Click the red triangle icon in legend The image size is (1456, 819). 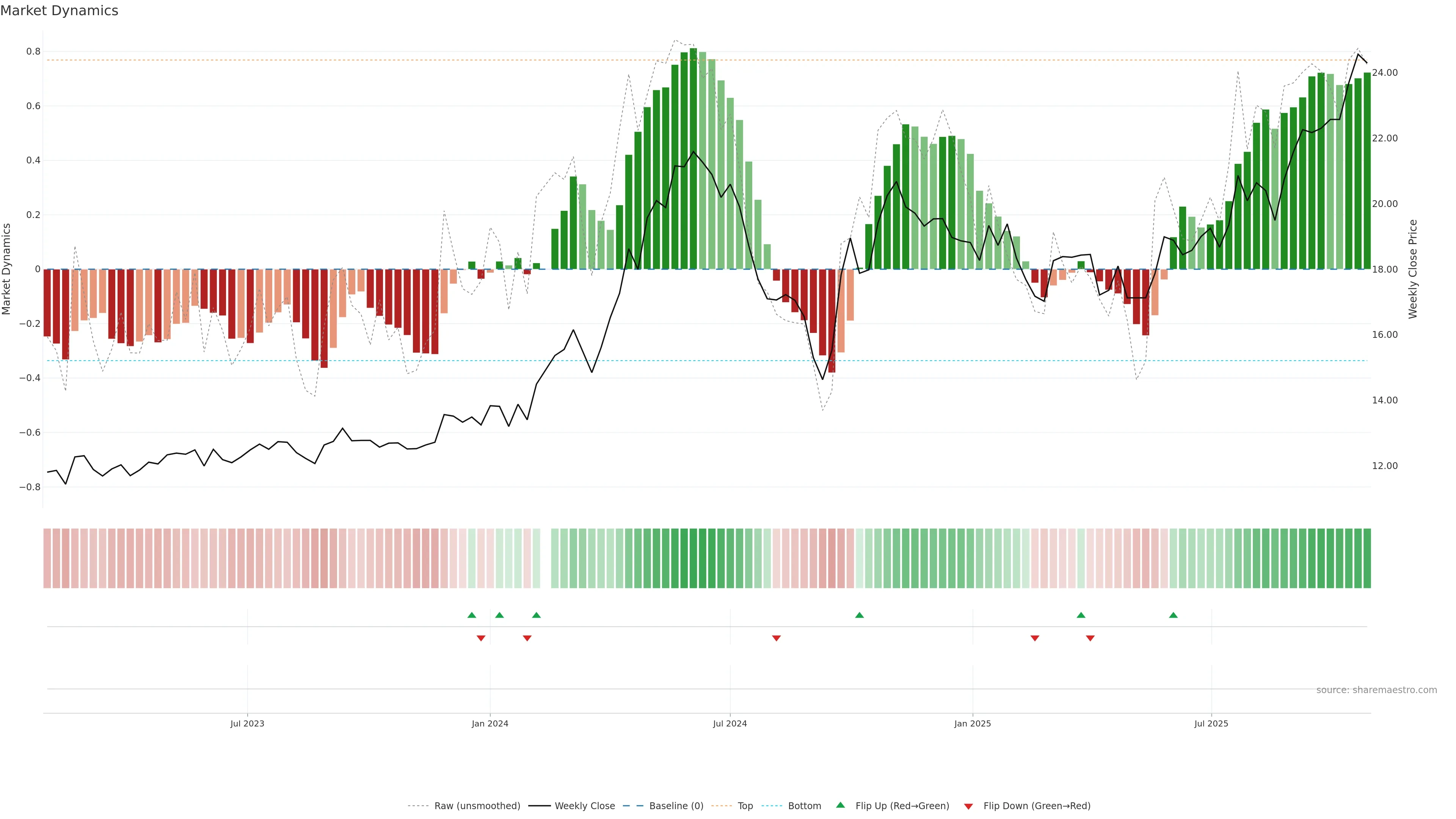[x=968, y=806]
